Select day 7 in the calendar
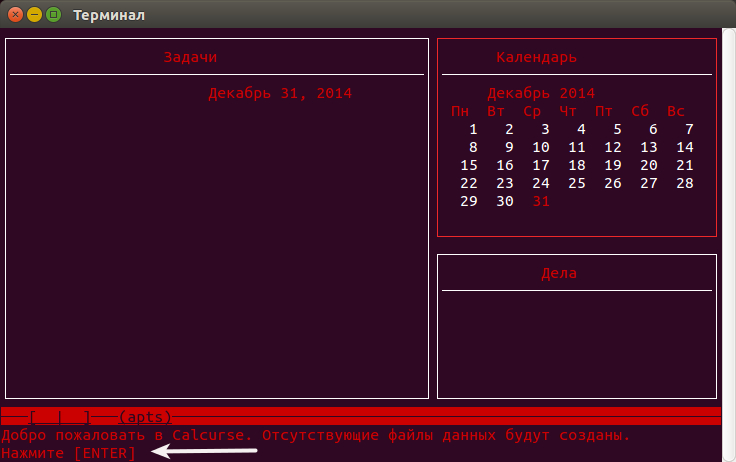 click(x=689, y=129)
